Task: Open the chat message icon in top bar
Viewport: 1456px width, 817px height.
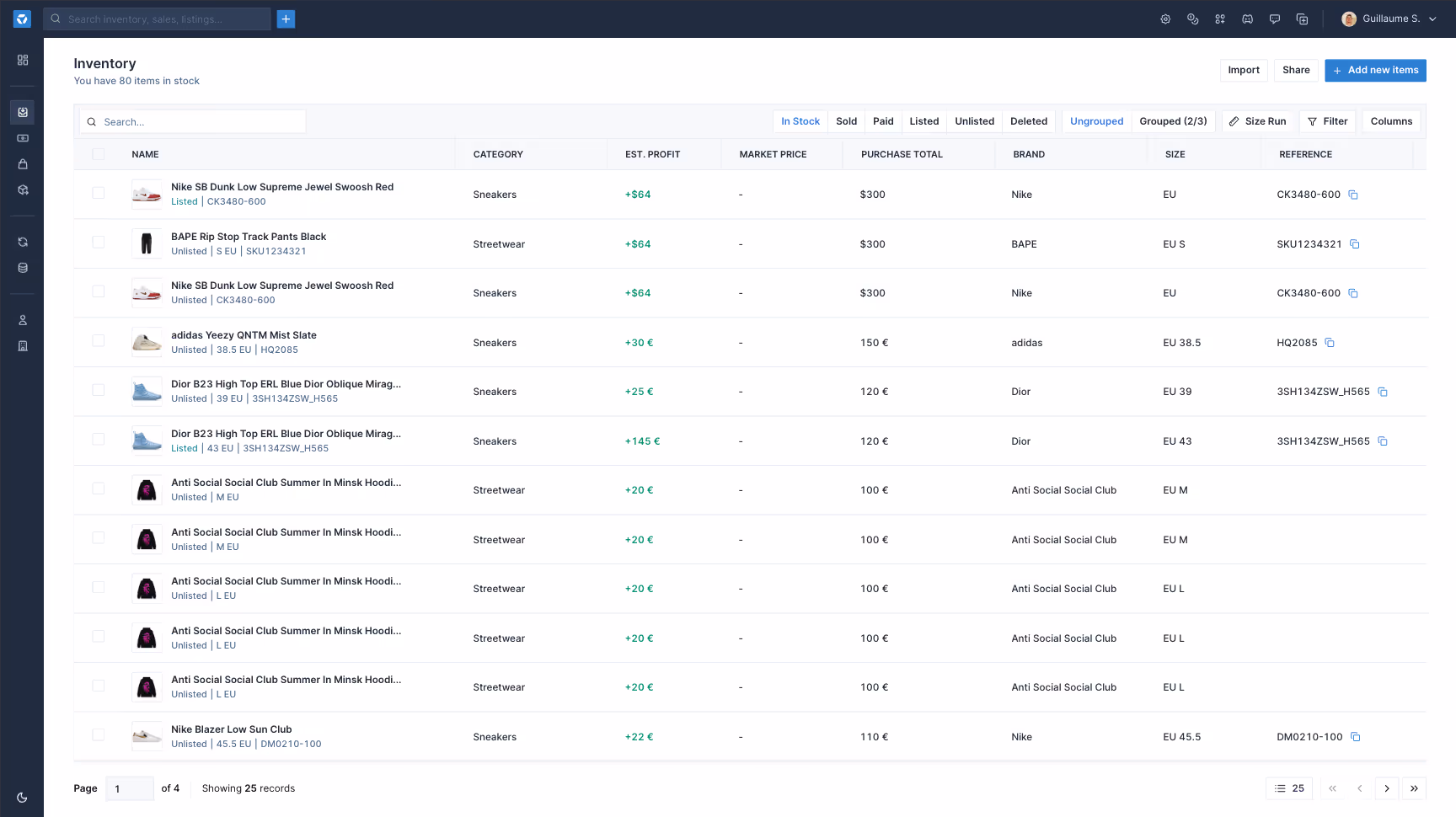Action: coord(1275,19)
